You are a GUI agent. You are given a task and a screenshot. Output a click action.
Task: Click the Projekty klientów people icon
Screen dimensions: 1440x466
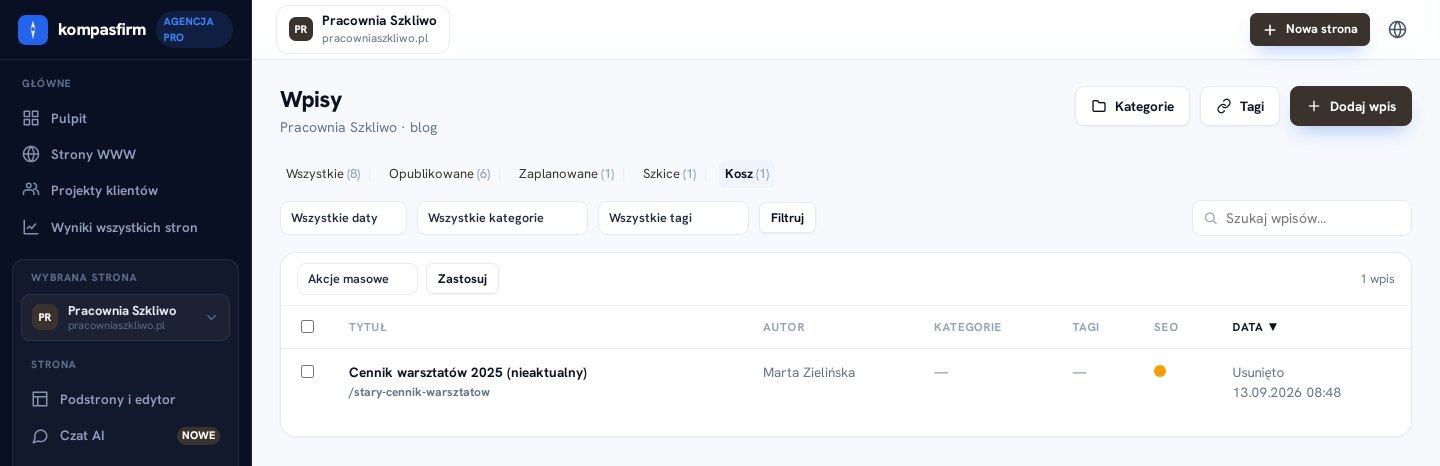pyautogui.click(x=31, y=190)
